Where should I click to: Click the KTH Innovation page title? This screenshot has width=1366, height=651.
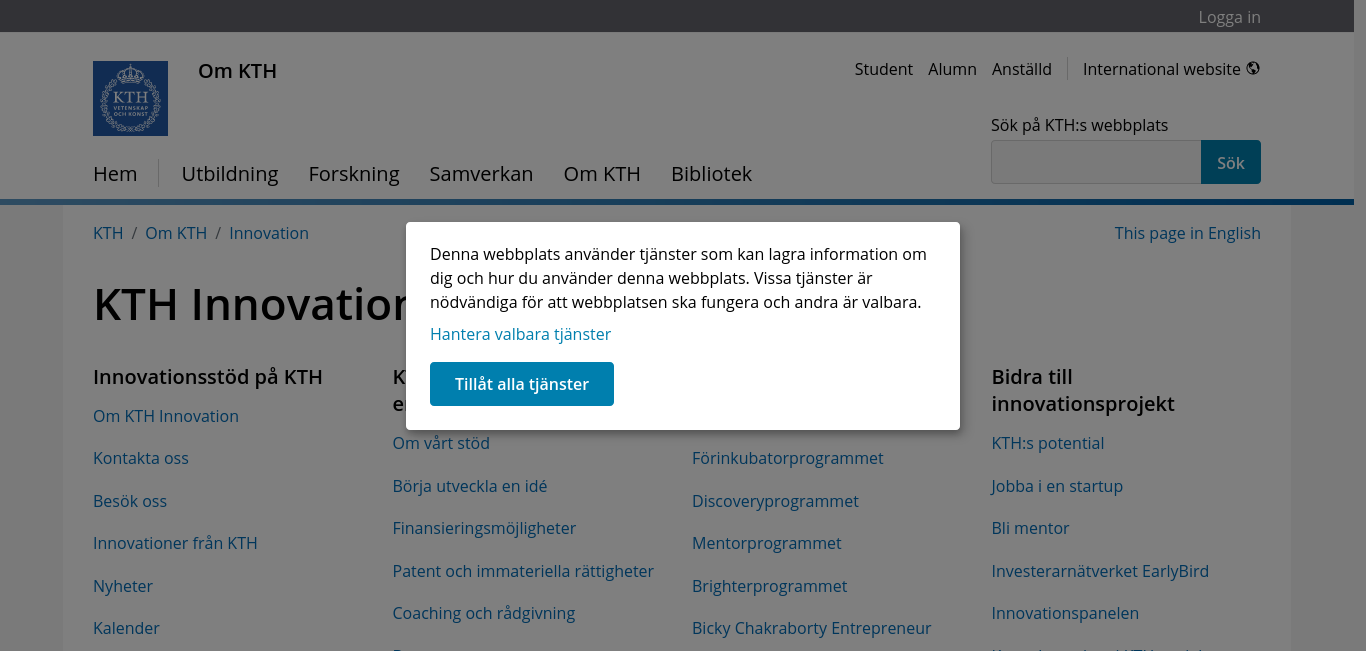250,304
